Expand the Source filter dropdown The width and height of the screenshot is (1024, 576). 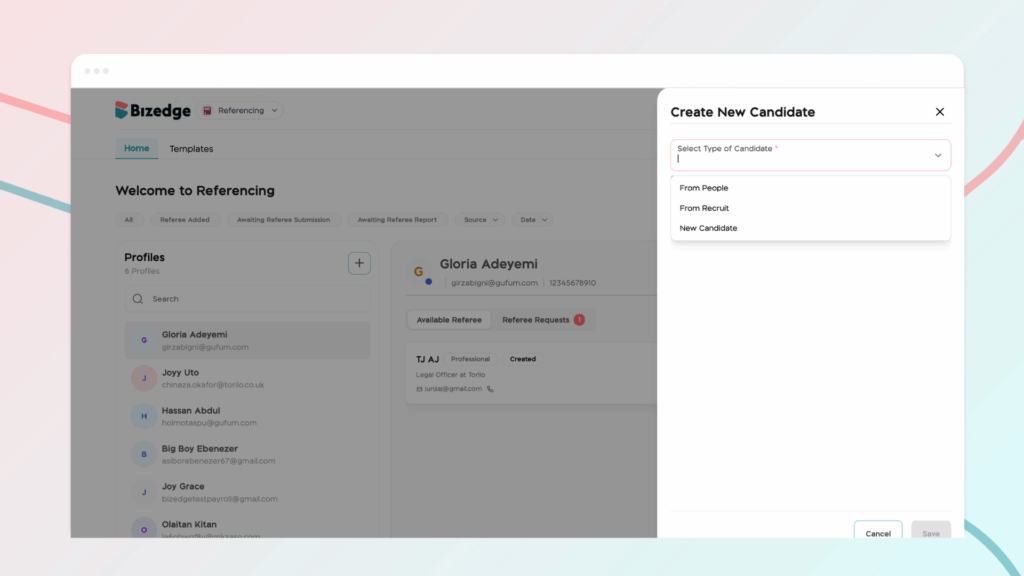click(x=481, y=220)
